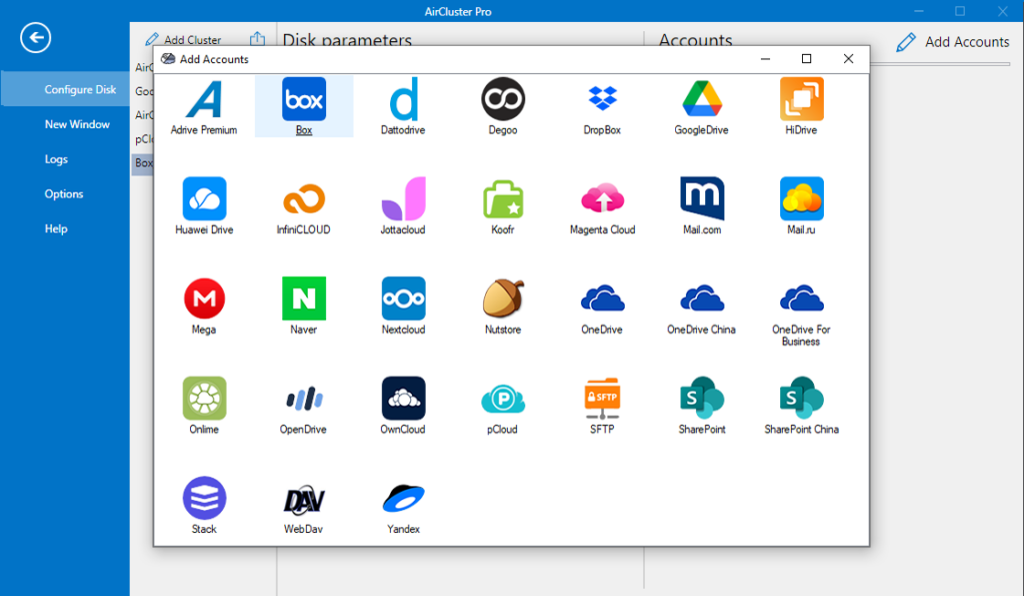Select the Mail.ru cloud icon
This screenshot has height=596, width=1024.
[x=801, y=198]
